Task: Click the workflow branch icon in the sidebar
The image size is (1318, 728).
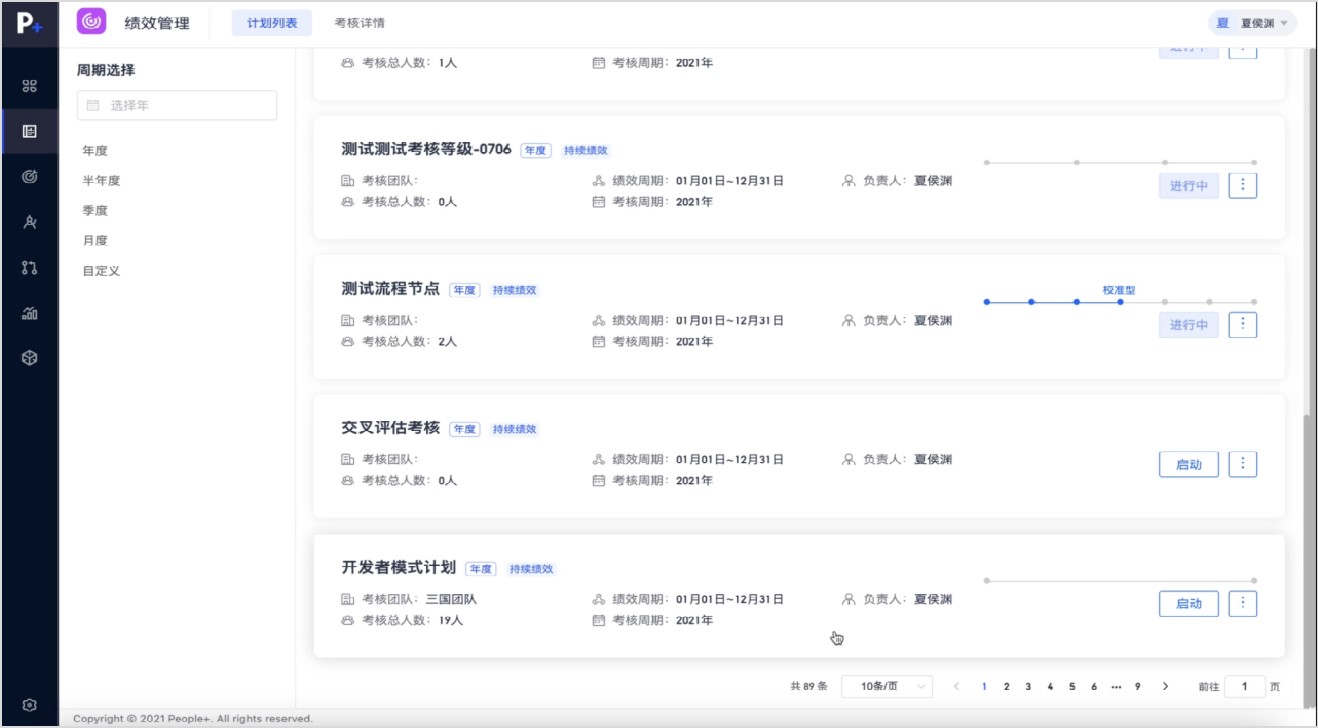Action: click(x=29, y=267)
